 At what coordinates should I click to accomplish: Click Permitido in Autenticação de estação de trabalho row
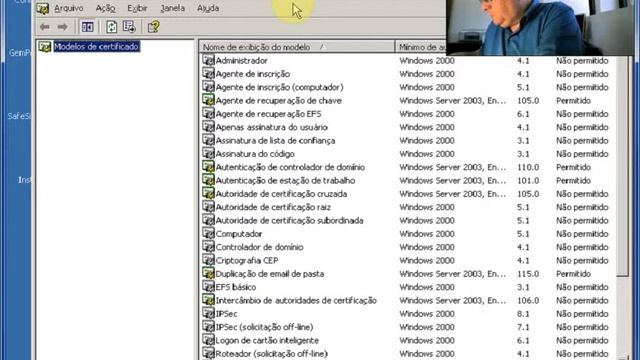pyautogui.click(x=573, y=180)
